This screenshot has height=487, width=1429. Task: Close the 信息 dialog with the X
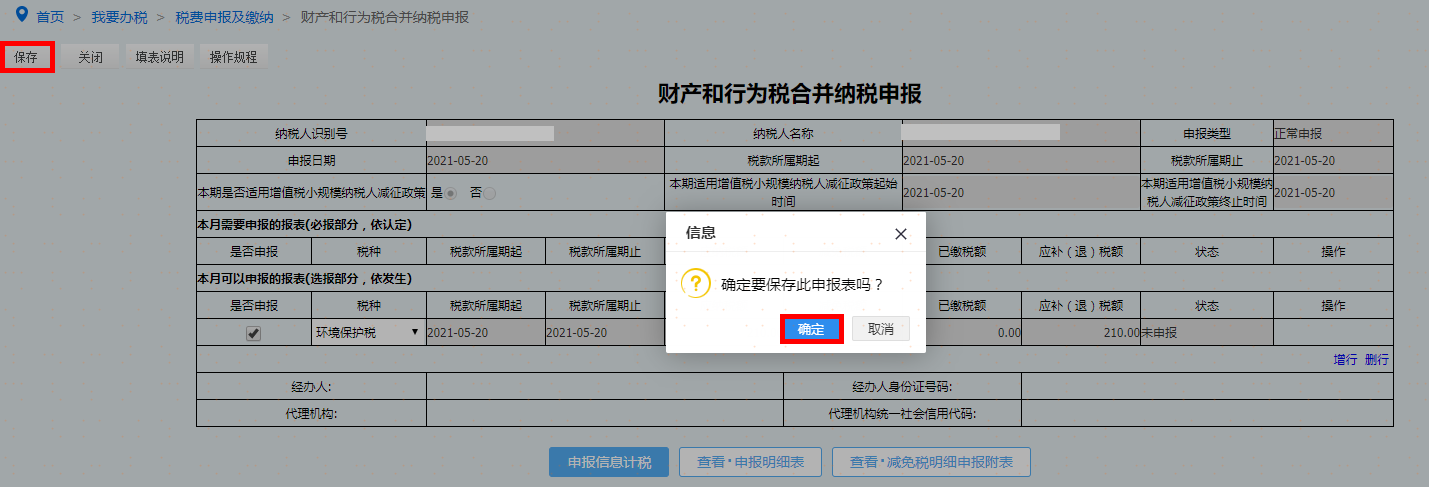click(x=900, y=233)
